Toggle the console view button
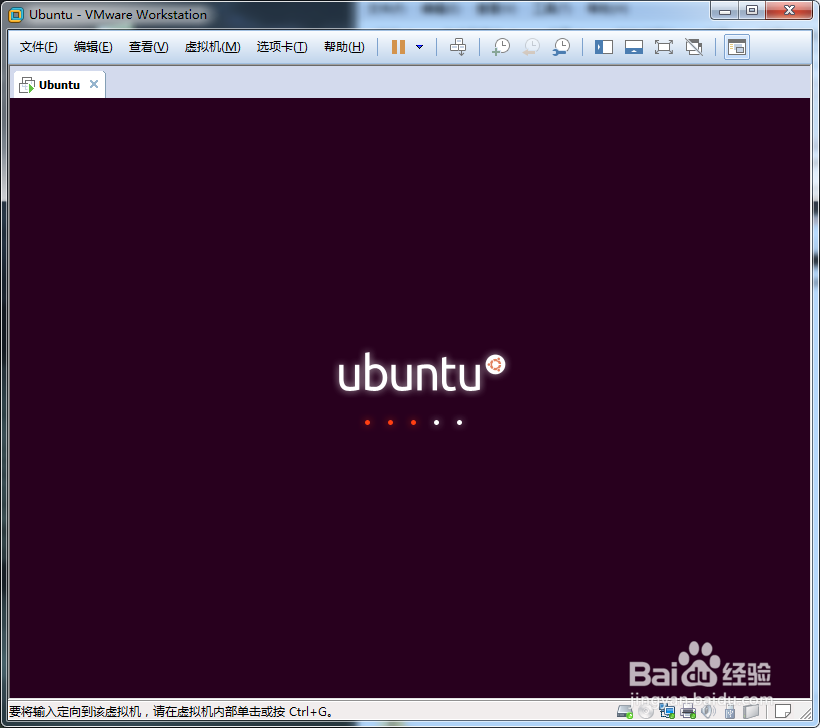The width and height of the screenshot is (820, 728). [736, 47]
